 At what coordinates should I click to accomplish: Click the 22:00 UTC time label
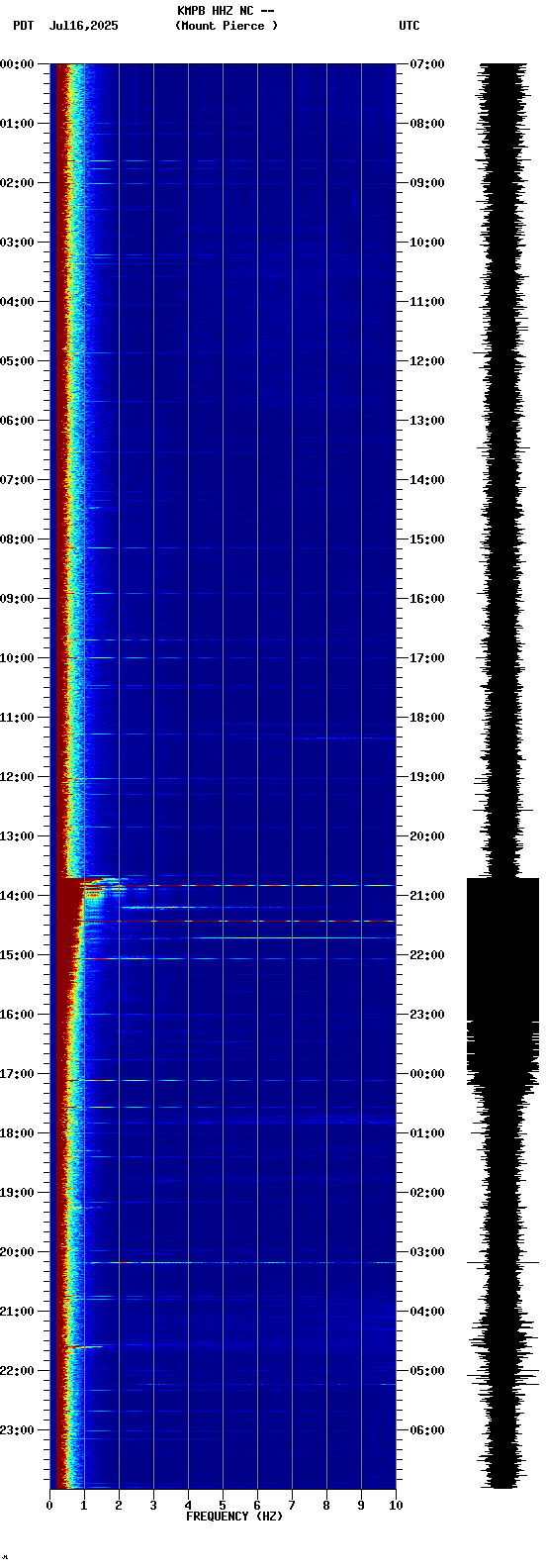tap(427, 955)
